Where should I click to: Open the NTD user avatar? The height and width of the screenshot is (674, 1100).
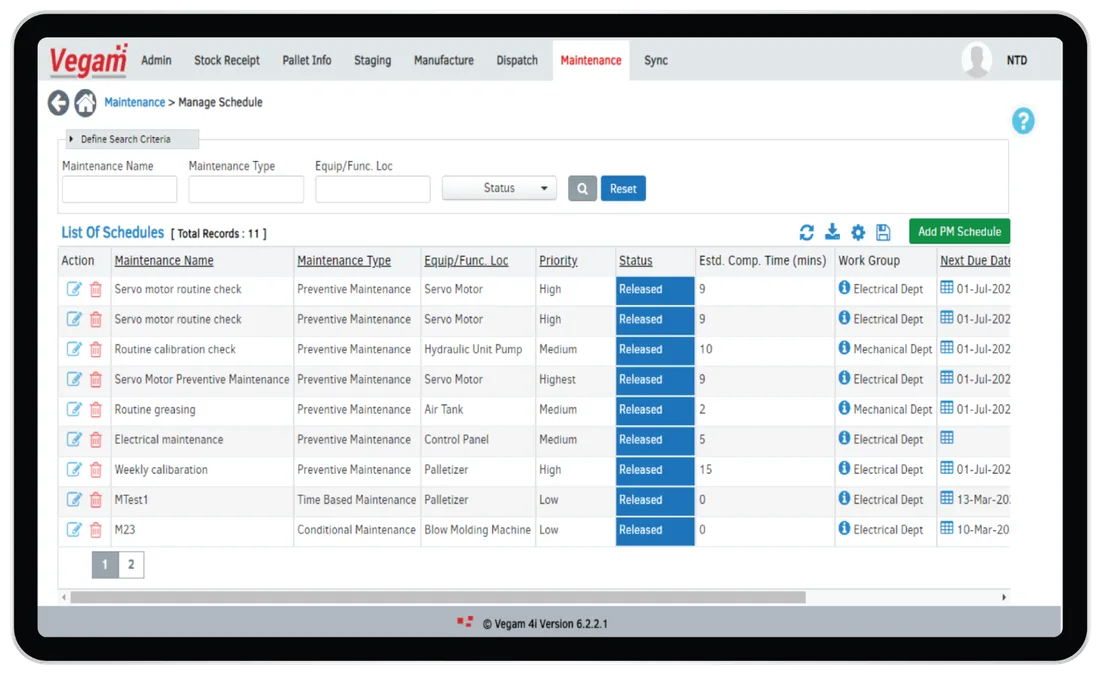click(x=977, y=60)
